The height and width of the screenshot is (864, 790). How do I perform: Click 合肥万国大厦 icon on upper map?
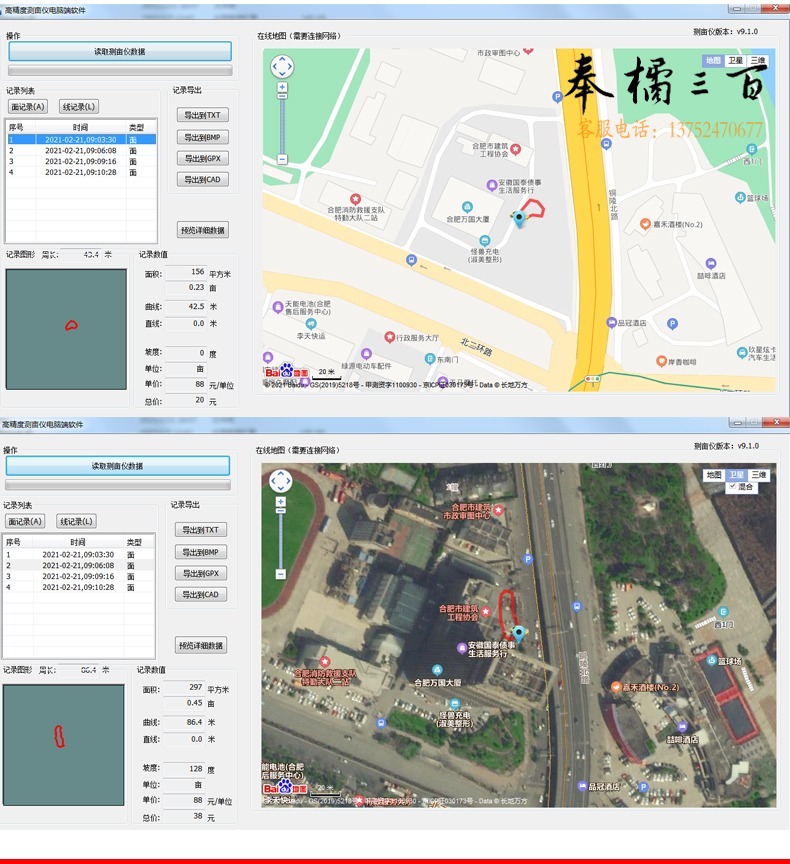467,207
